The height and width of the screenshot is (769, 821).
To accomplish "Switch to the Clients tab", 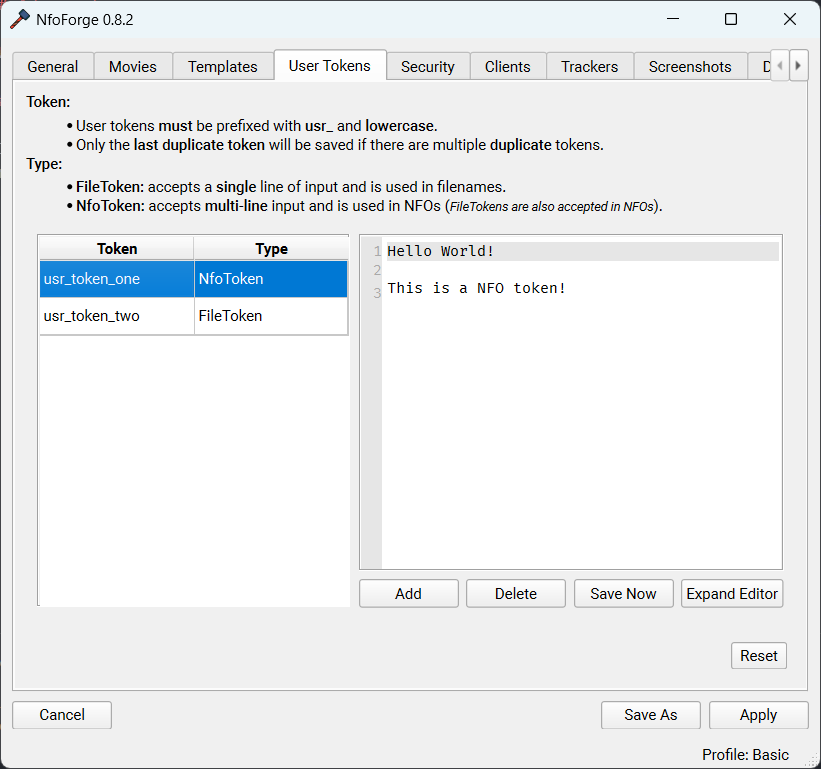I will 508,66.
